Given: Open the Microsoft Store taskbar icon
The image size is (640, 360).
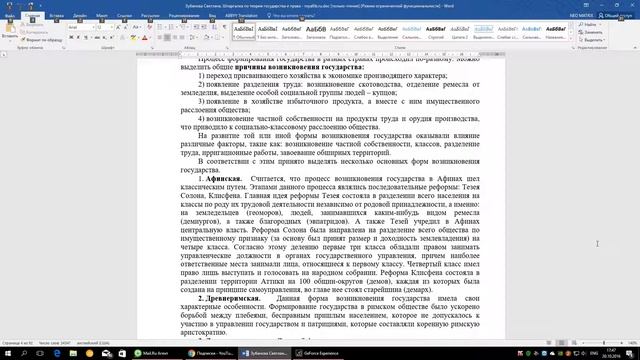Looking at the screenshot, I should pyautogui.click(x=122, y=353).
